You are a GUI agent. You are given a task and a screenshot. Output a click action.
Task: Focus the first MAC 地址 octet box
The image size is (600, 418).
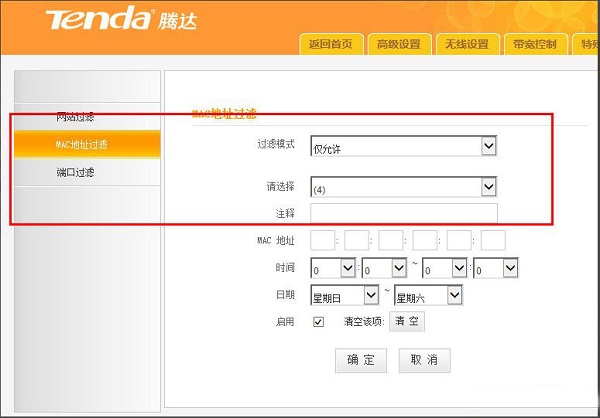pos(323,240)
